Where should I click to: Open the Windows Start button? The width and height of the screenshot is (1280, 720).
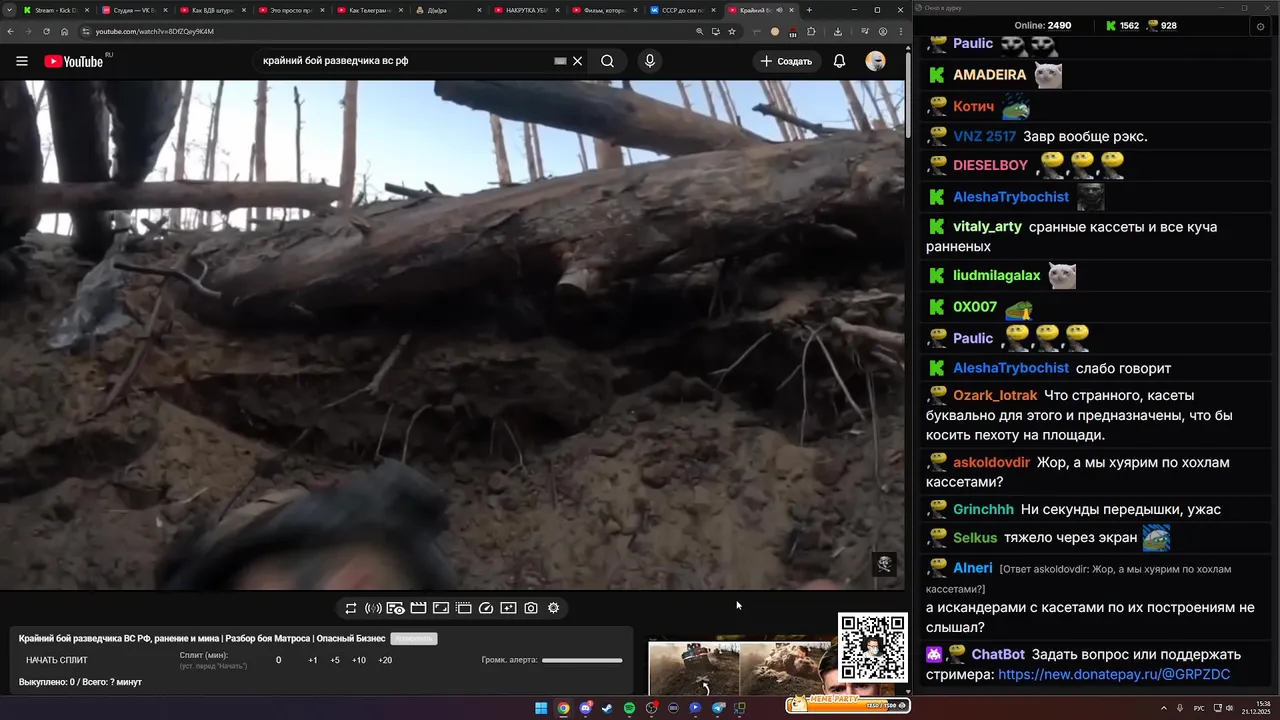pyautogui.click(x=541, y=708)
